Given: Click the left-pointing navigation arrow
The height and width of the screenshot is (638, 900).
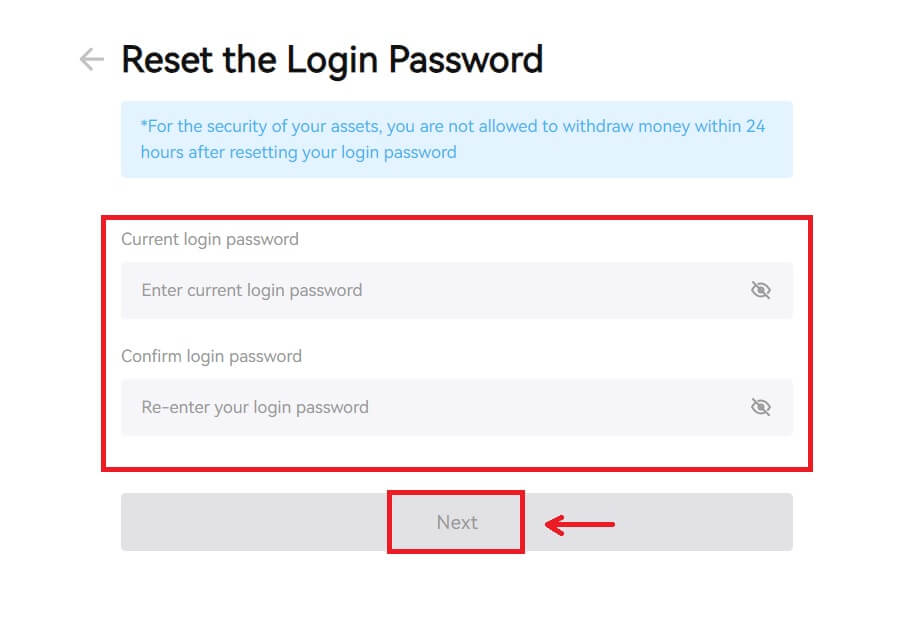Looking at the screenshot, I should [x=90, y=58].
